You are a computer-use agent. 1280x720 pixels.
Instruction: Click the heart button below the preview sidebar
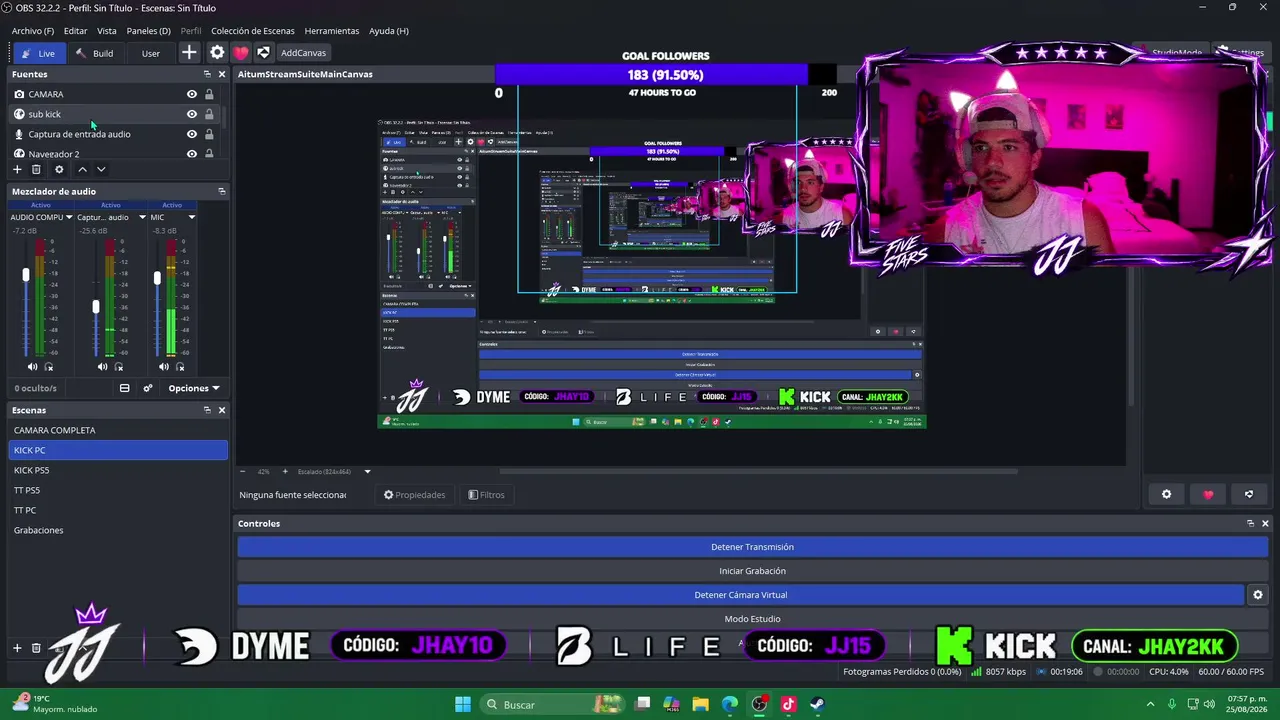(1208, 494)
